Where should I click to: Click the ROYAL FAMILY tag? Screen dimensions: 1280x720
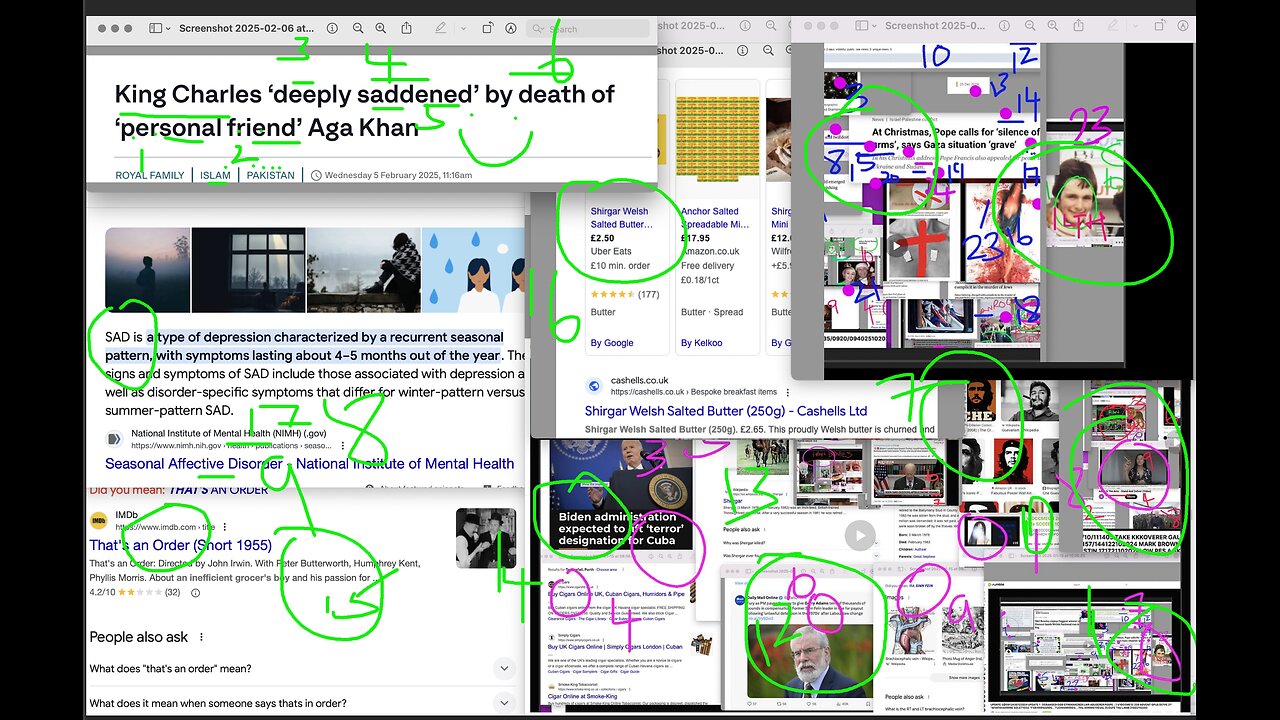(150, 175)
